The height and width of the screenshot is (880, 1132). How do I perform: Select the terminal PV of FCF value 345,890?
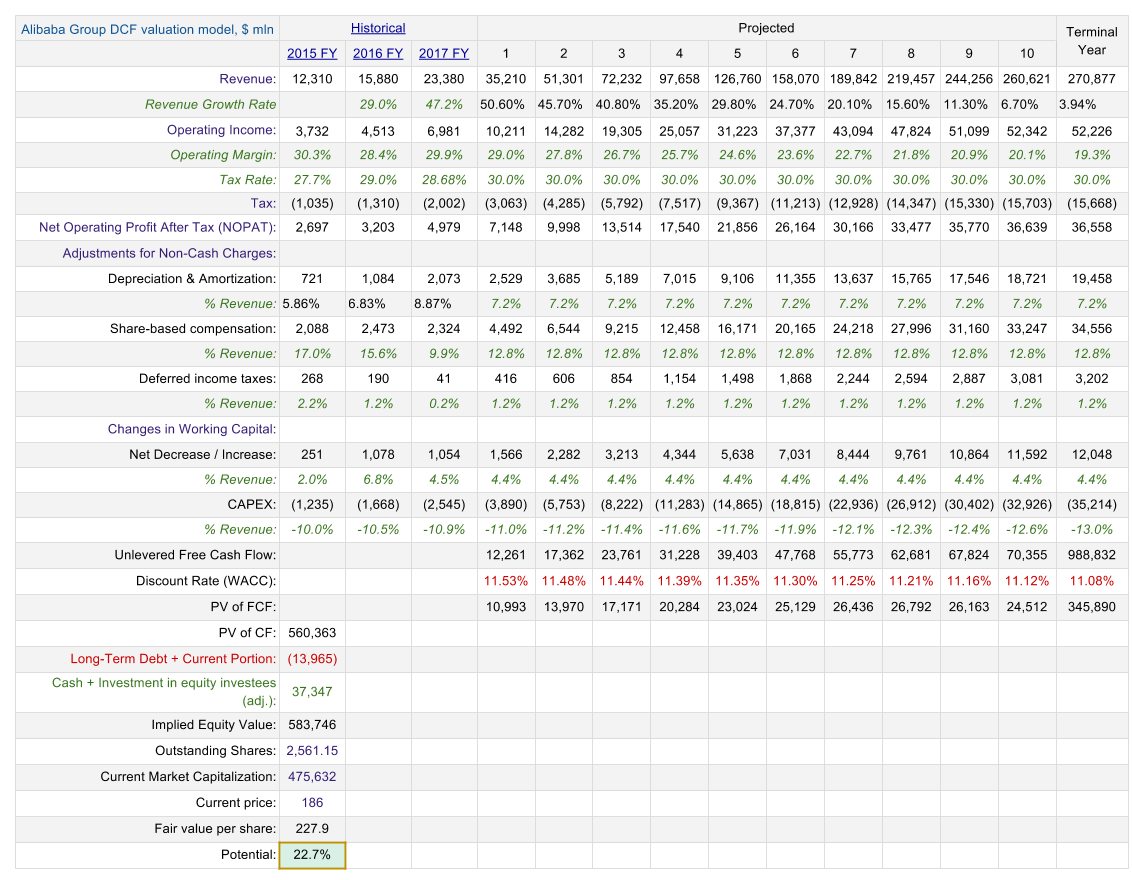pyautogui.click(x=1091, y=606)
